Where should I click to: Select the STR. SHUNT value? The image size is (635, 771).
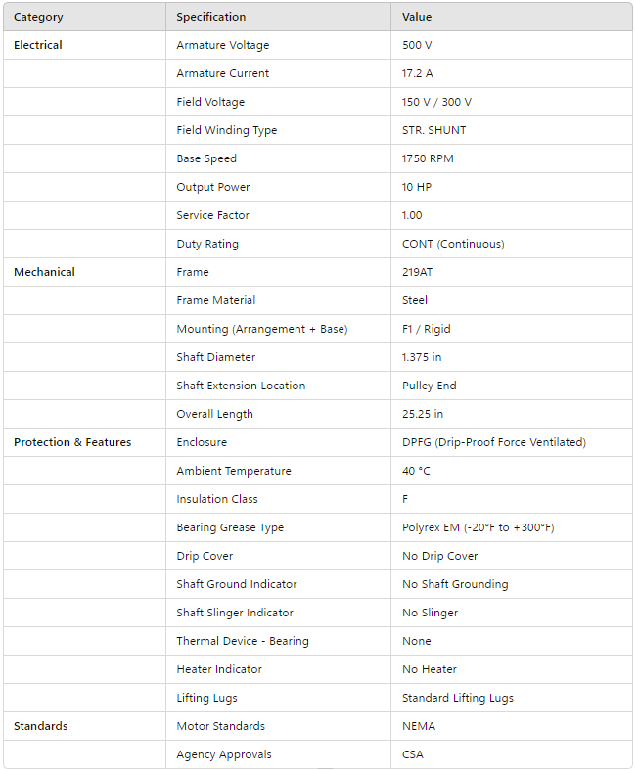coord(434,130)
